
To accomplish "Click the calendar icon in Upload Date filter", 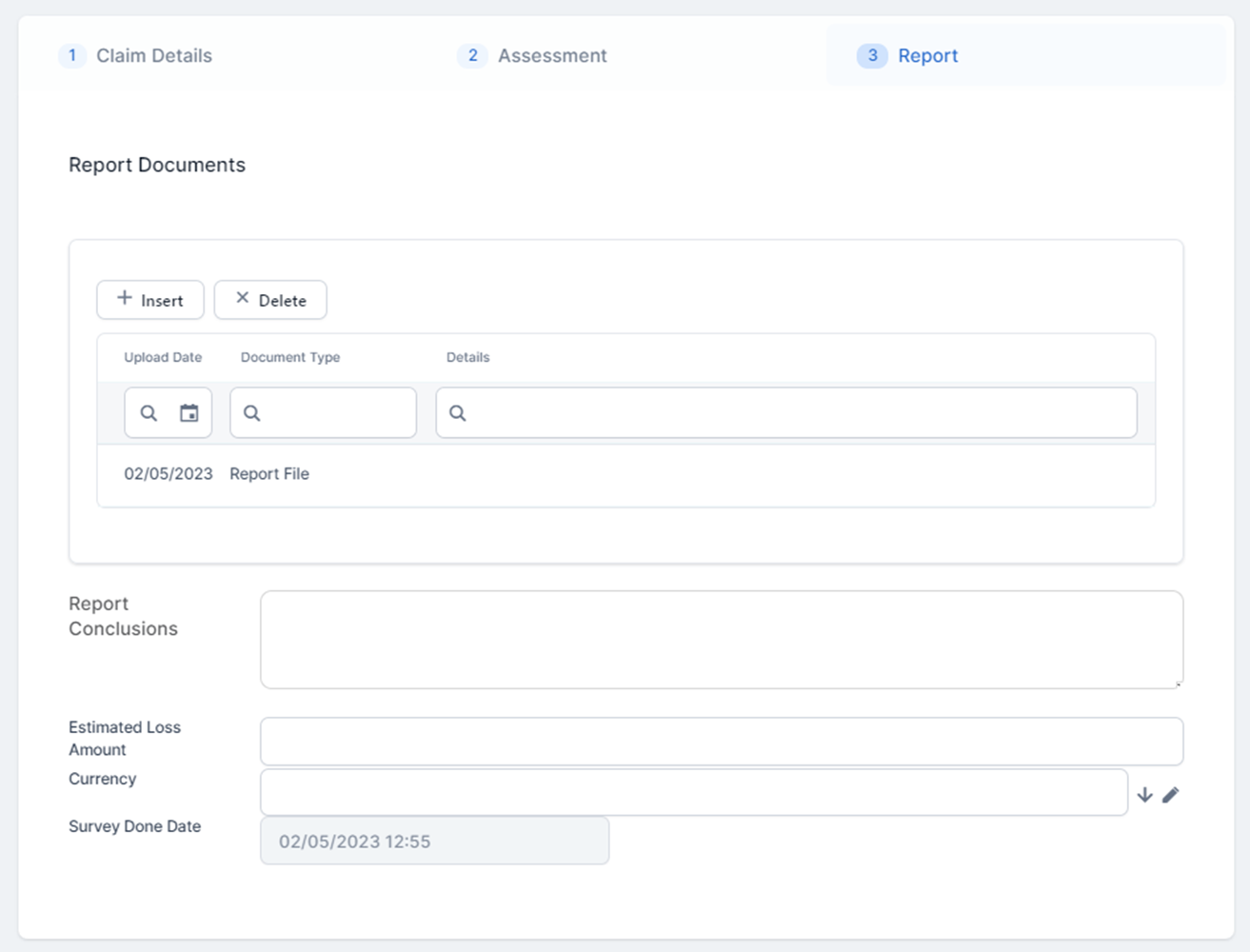I will 189,413.
